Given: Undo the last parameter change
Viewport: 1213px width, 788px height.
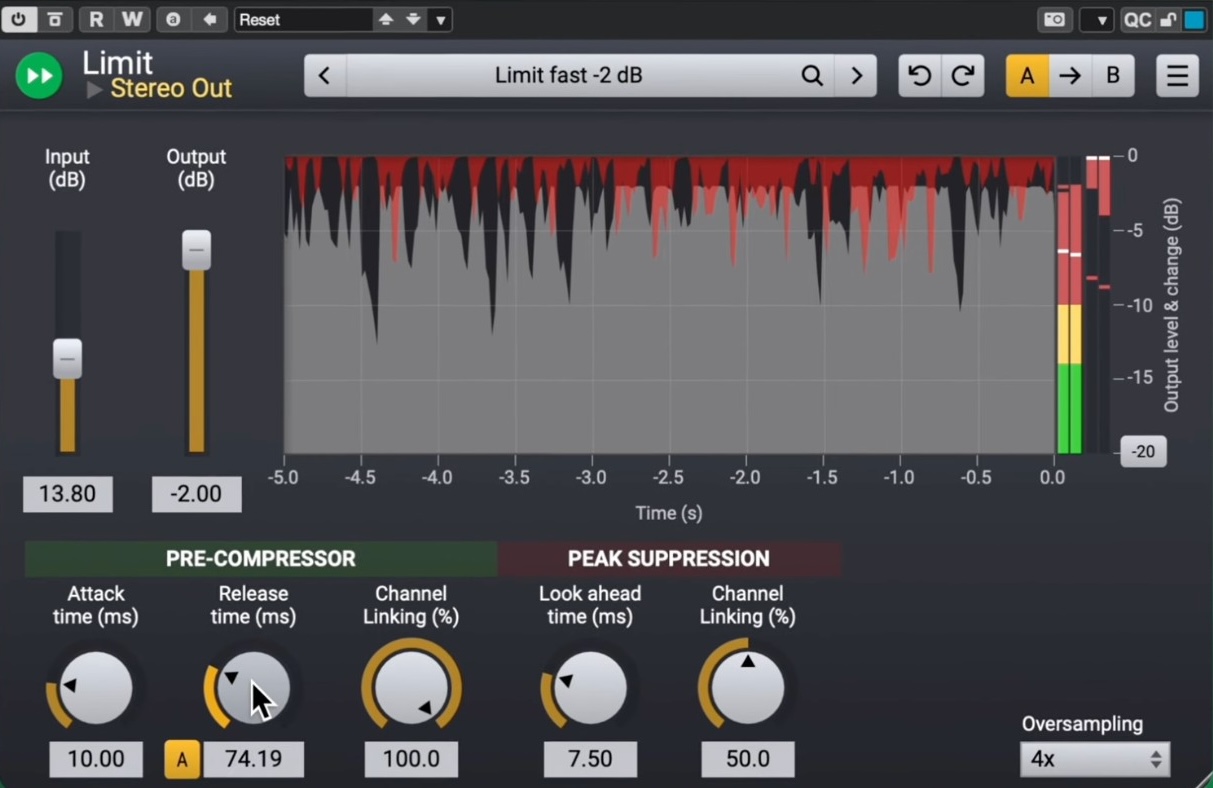Looking at the screenshot, I should (919, 76).
